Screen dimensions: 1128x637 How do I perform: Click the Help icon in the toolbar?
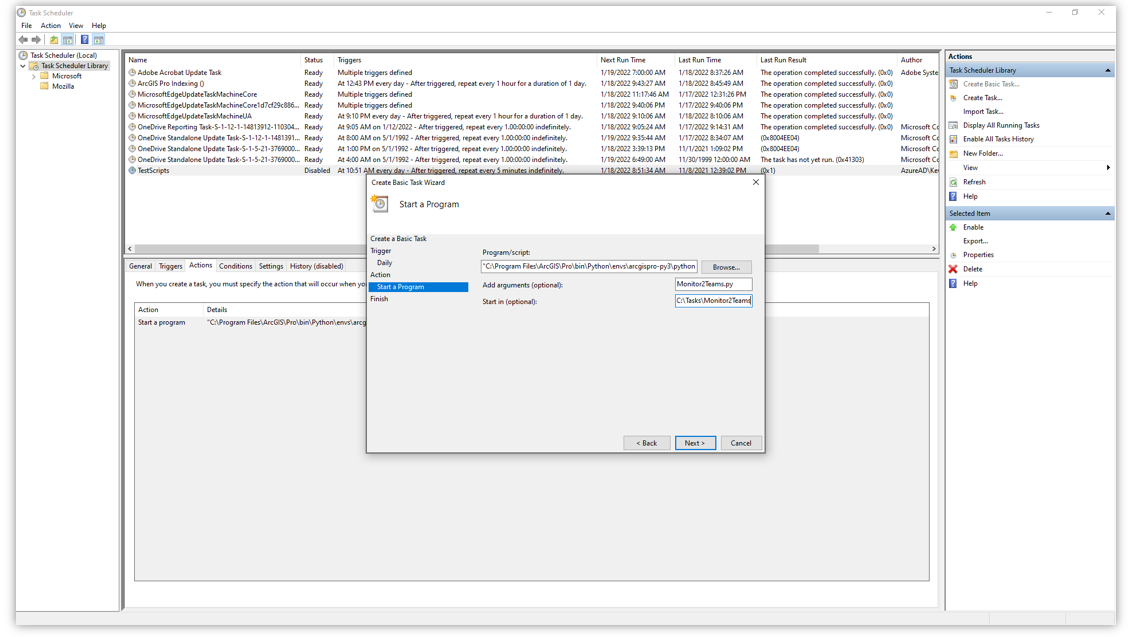tap(84, 38)
